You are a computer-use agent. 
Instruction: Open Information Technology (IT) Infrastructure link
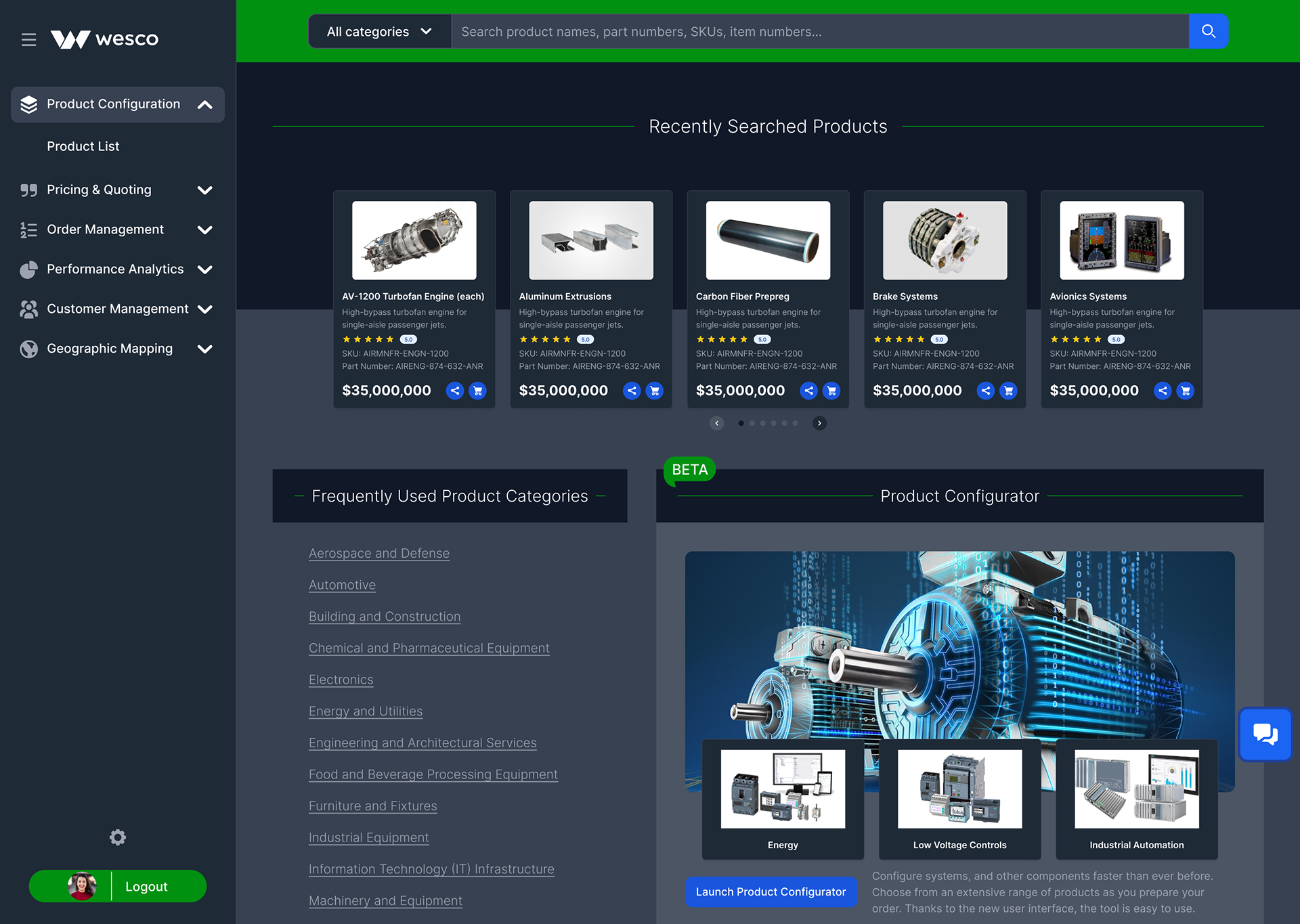tap(431, 869)
